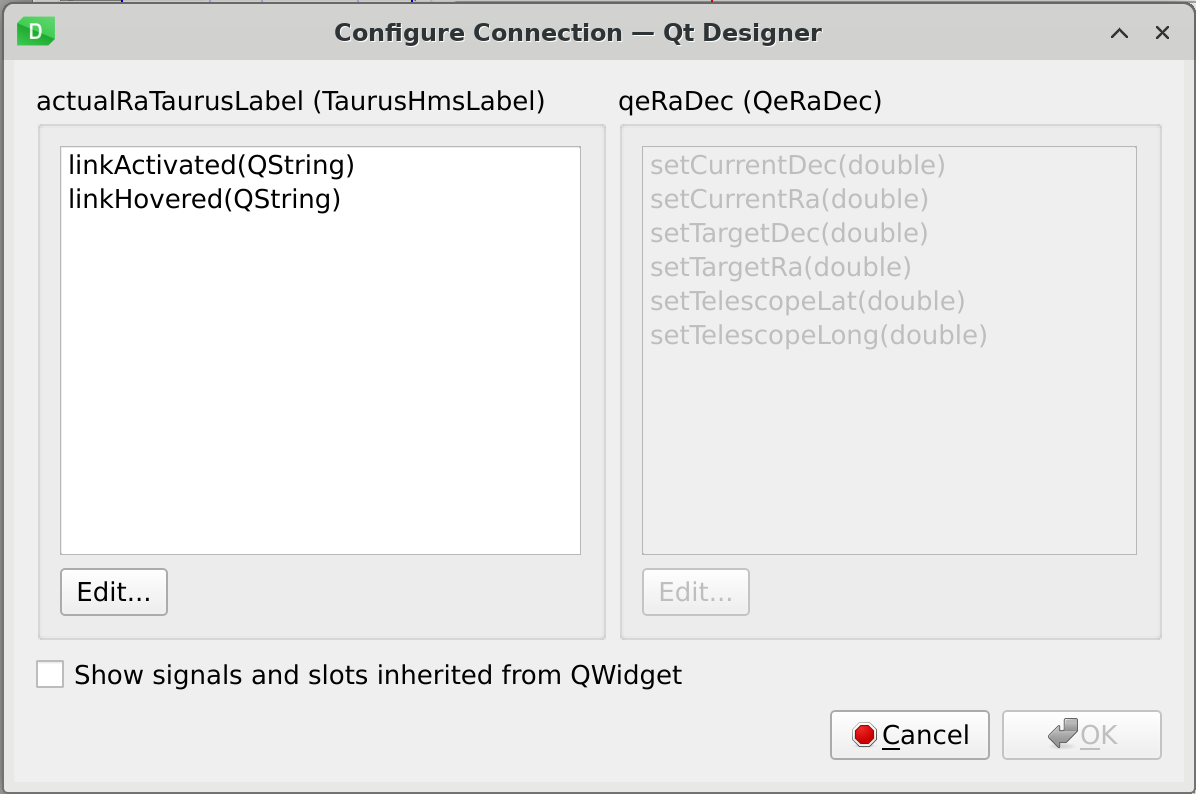
Task: Click Edit under the qeRaDec slots list
Action: point(695,592)
